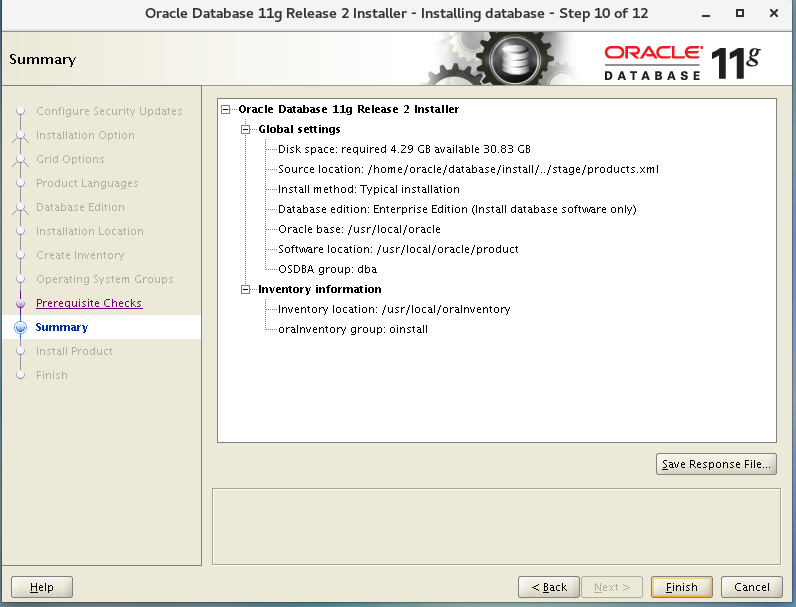The height and width of the screenshot is (607, 796).
Task: Select the Finish step in sidebar
Action: (51, 375)
